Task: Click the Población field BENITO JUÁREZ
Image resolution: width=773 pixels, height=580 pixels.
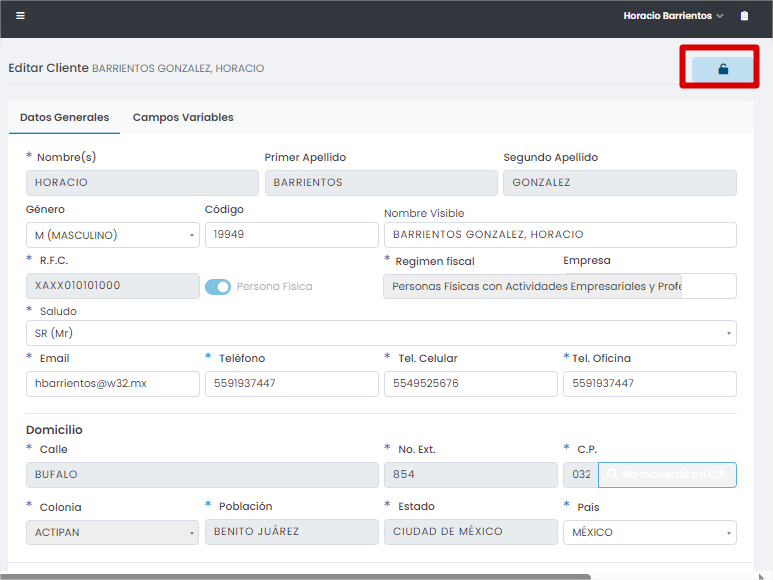Action: [x=291, y=532]
